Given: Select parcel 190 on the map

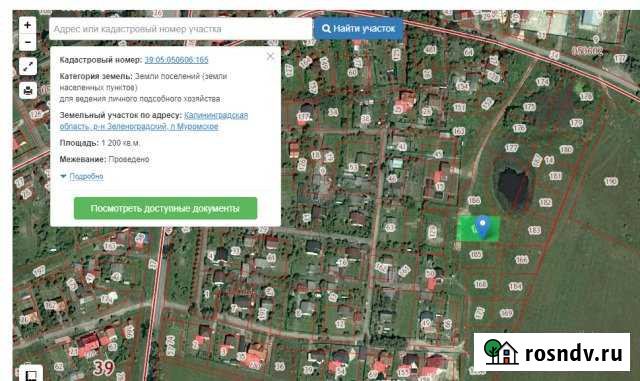Looking at the screenshot, I should pos(611,181).
